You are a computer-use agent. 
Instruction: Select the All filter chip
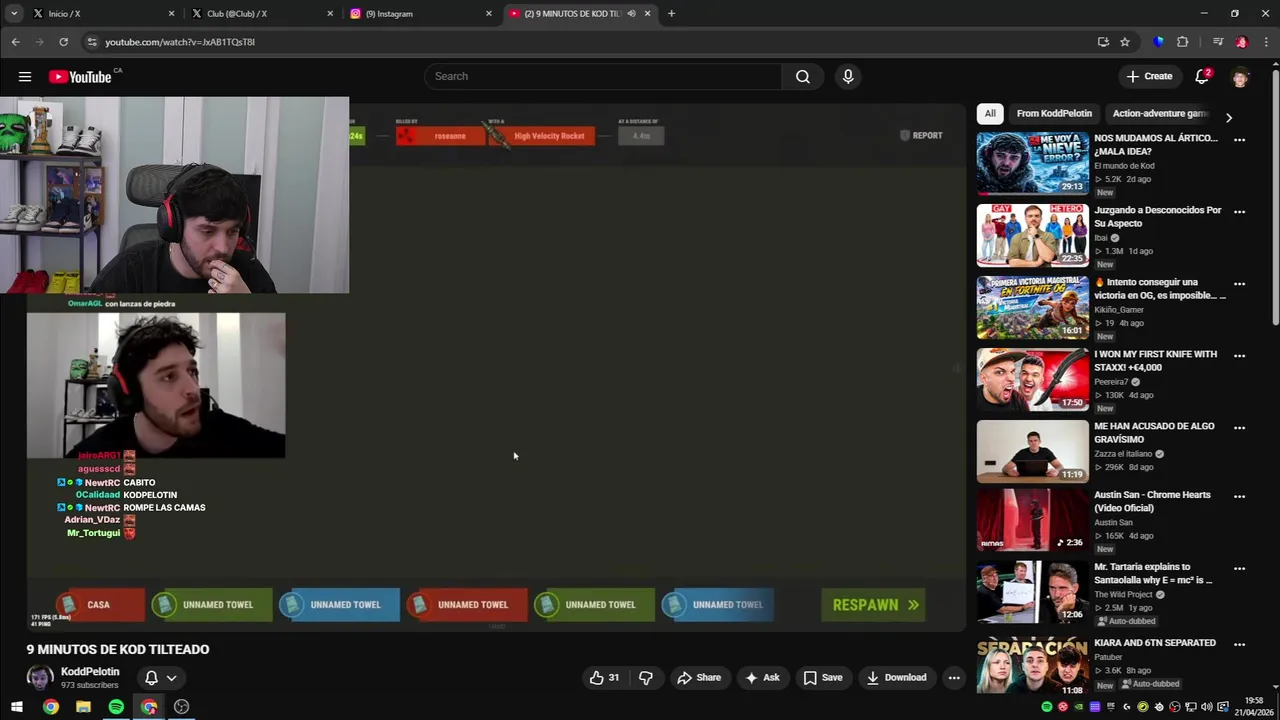pyautogui.click(x=990, y=114)
